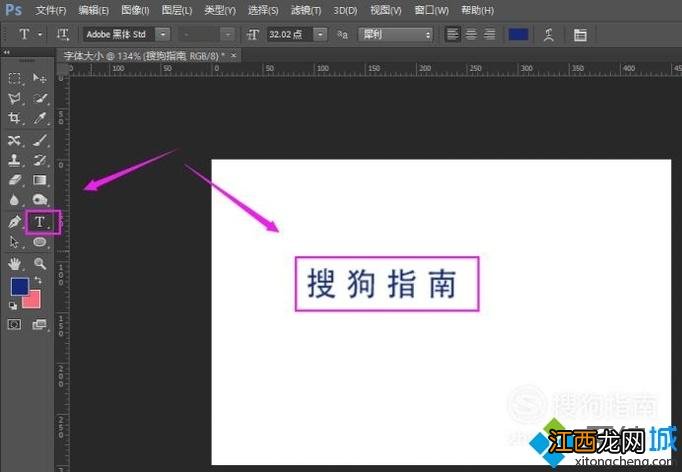This screenshot has width=682, height=472.
Task: Select the Path Selection tool
Action: click(14, 242)
